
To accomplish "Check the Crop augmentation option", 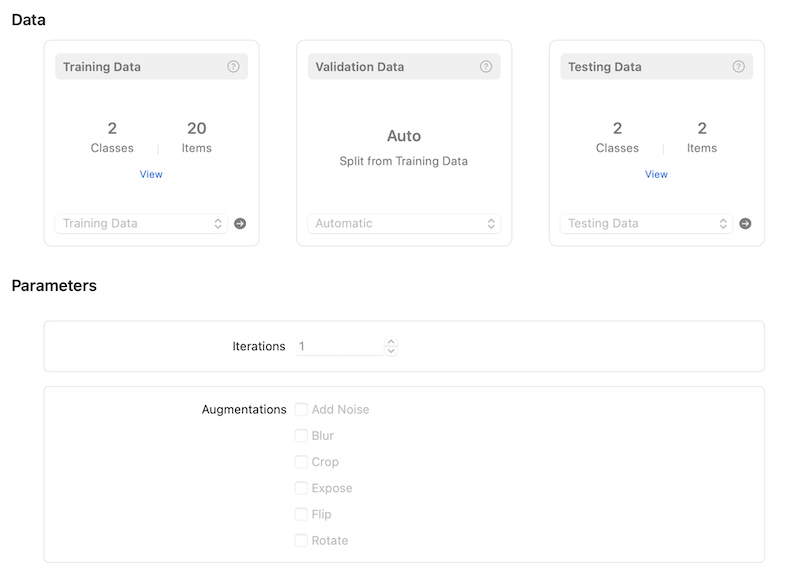I will 301,462.
